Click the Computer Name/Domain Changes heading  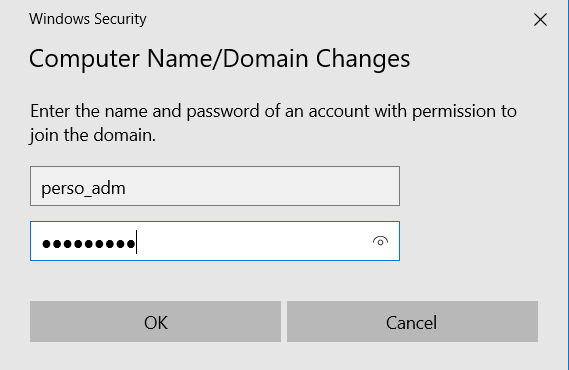(220, 59)
